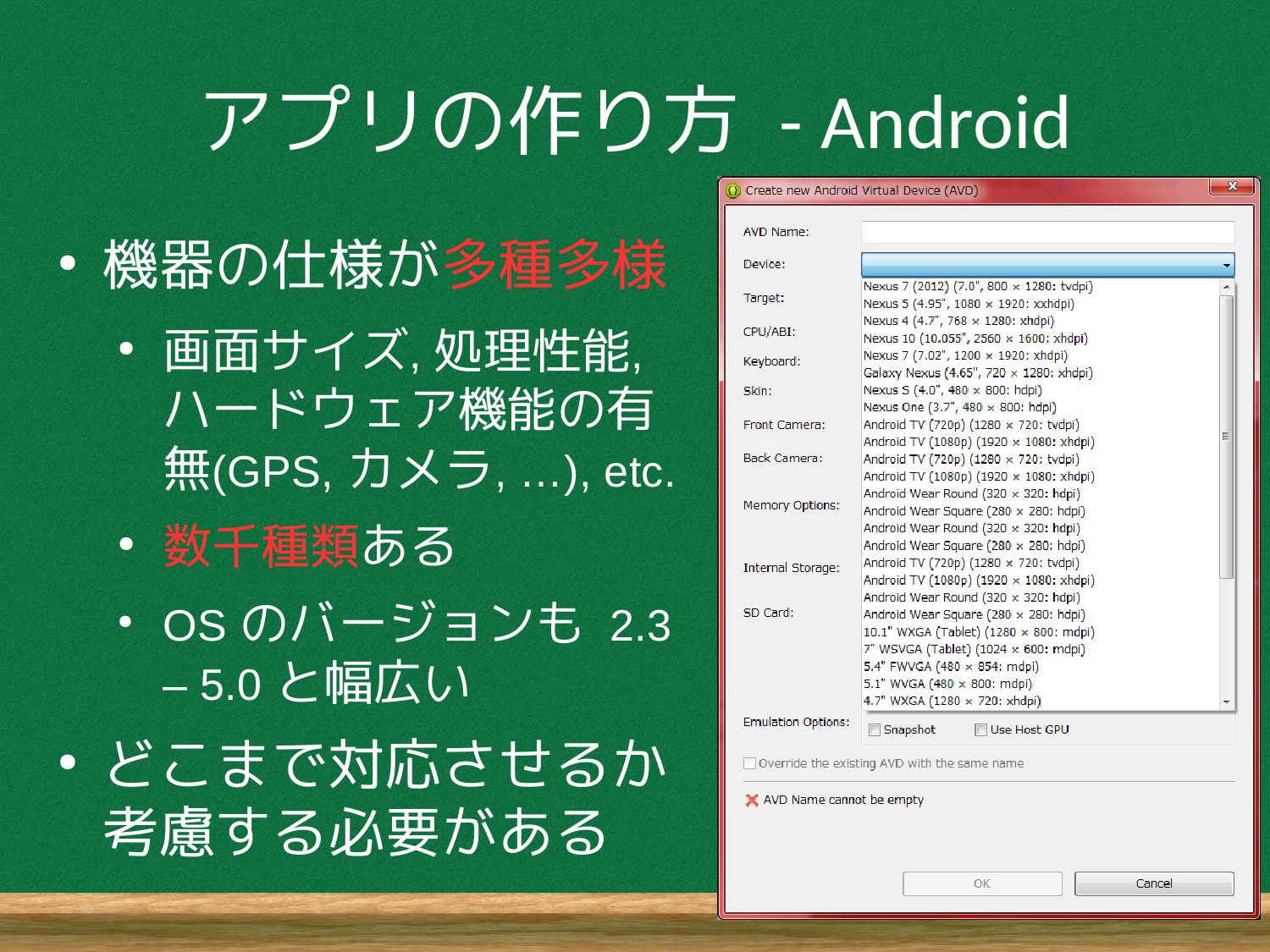Enable the Snapshot checkbox

point(875,729)
